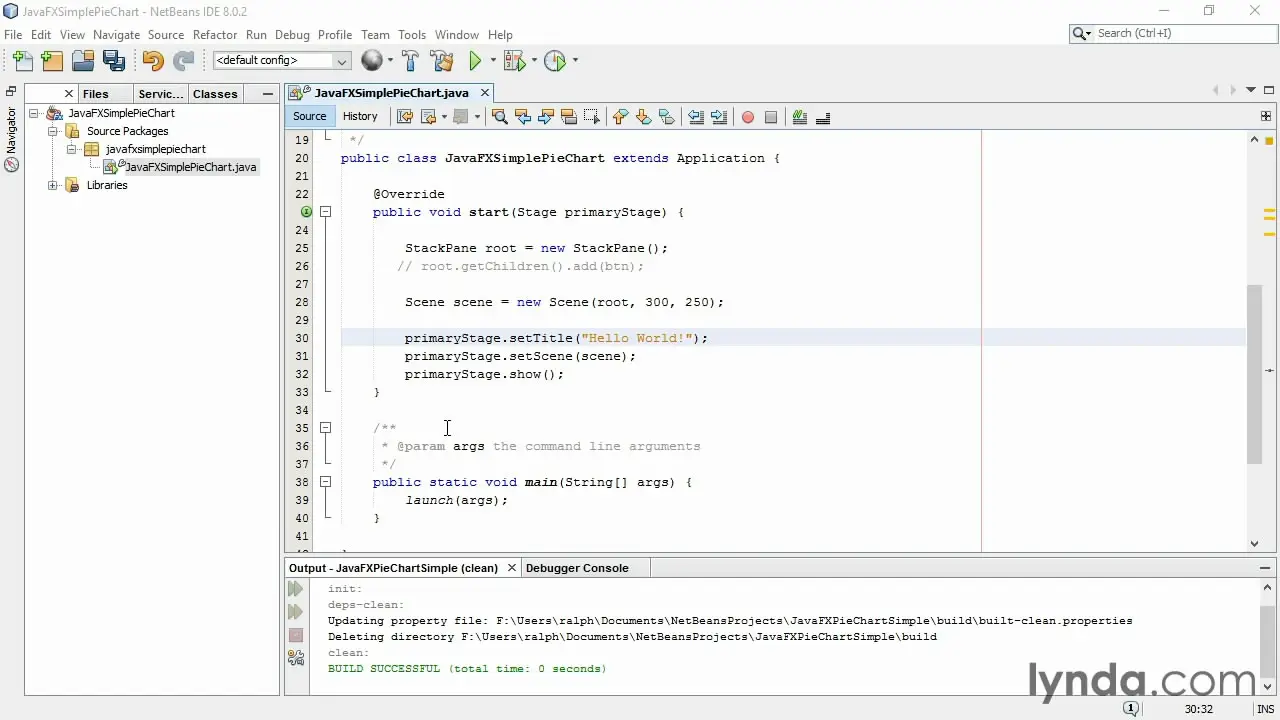
Task: Start macro recording with the red circle icon
Action: pyautogui.click(x=748, y=117)
